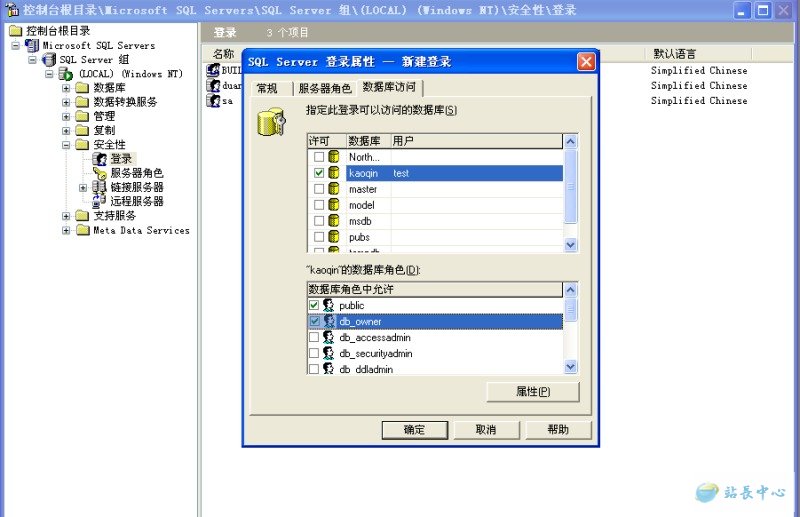Expand the 复制 tree node
Image resolution: width=800 pixels, height=517 pixels.
[x=66, y=131]
